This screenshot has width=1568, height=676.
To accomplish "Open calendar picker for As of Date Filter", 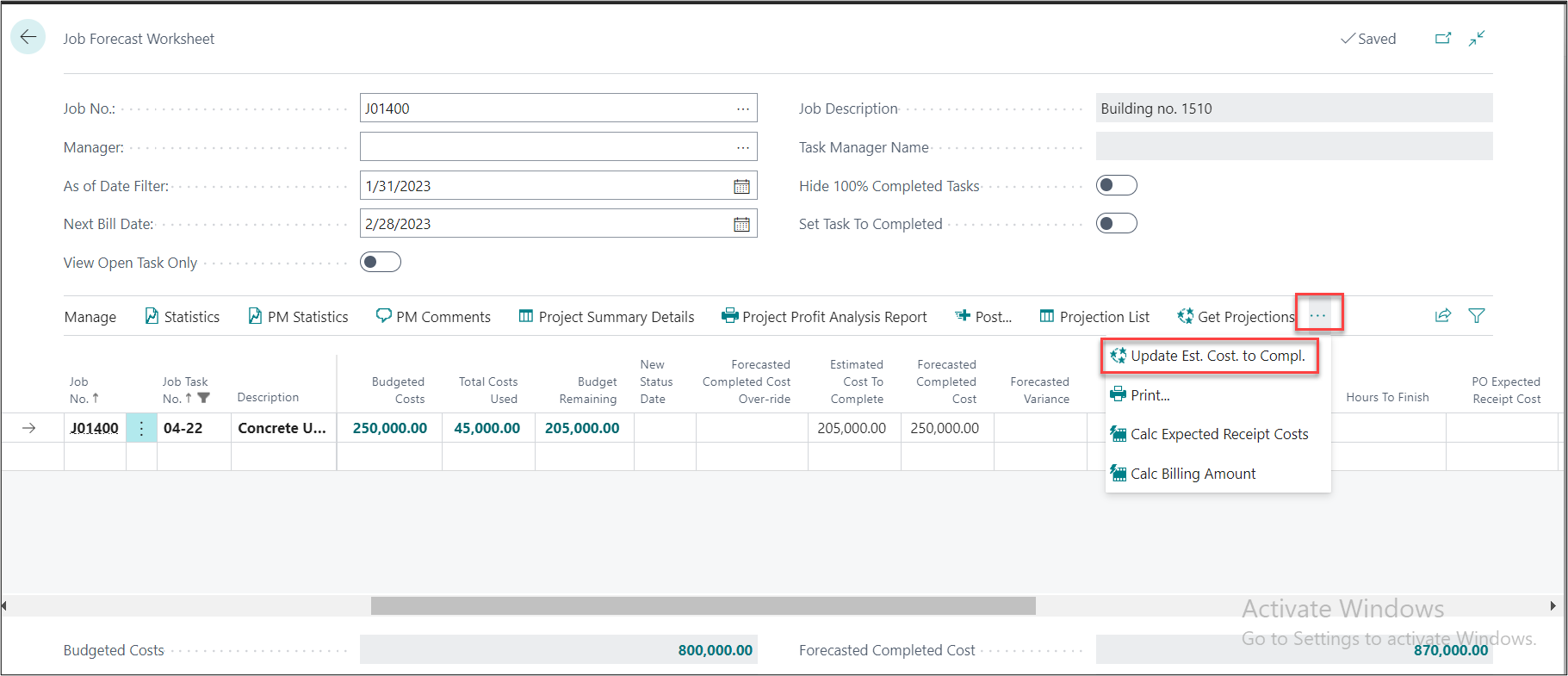I will tap(741, 186).
